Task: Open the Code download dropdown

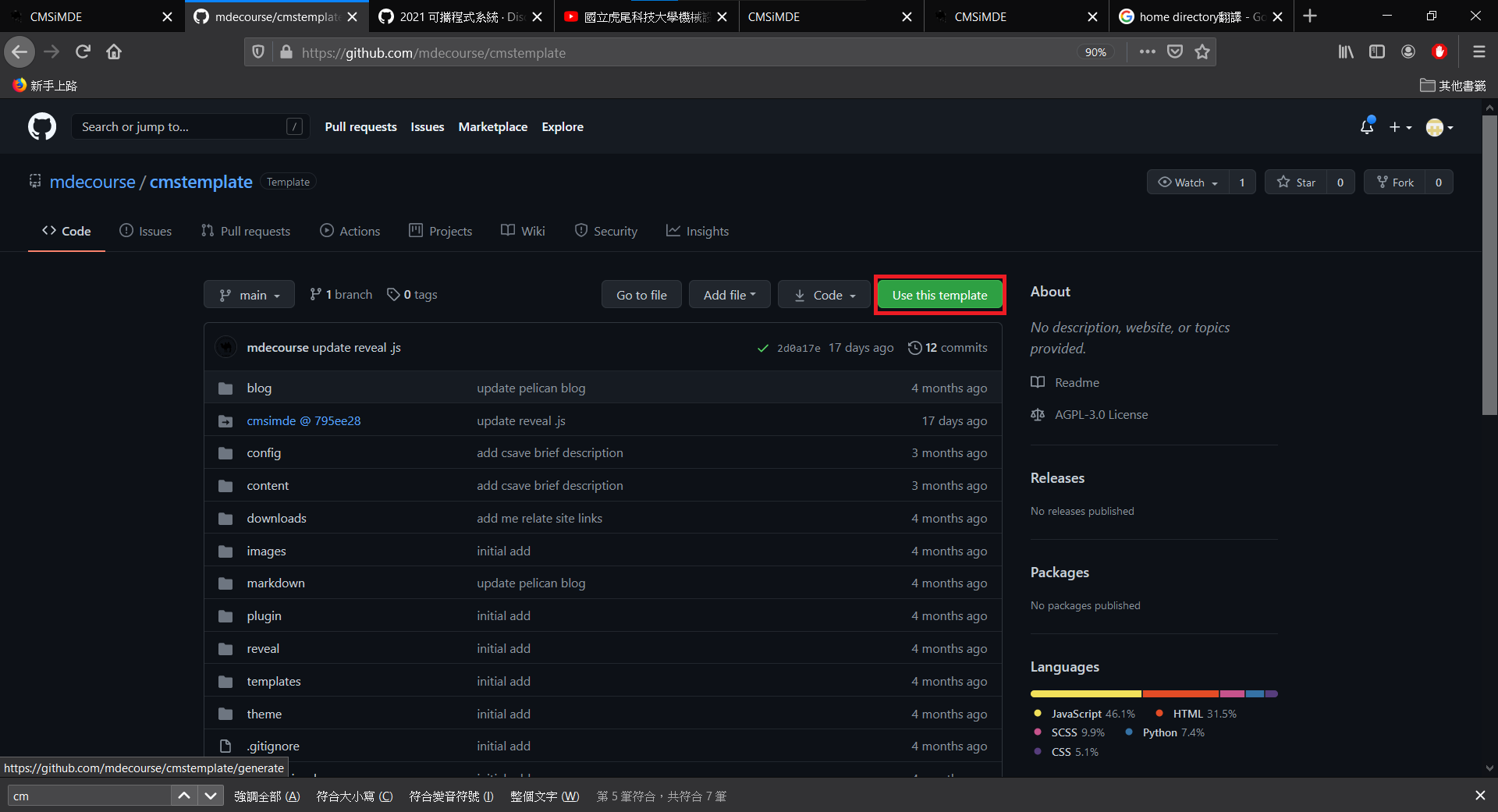Action: coord(824,295)
